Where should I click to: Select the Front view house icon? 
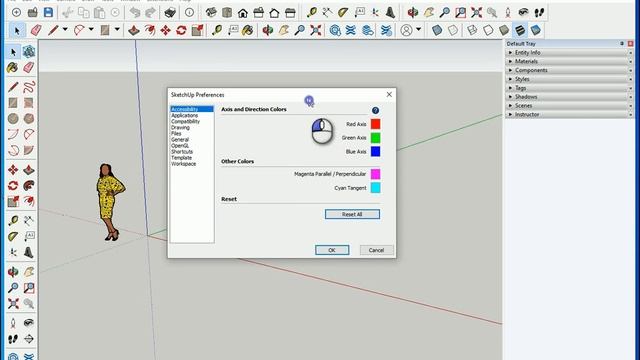coord(243,13)
